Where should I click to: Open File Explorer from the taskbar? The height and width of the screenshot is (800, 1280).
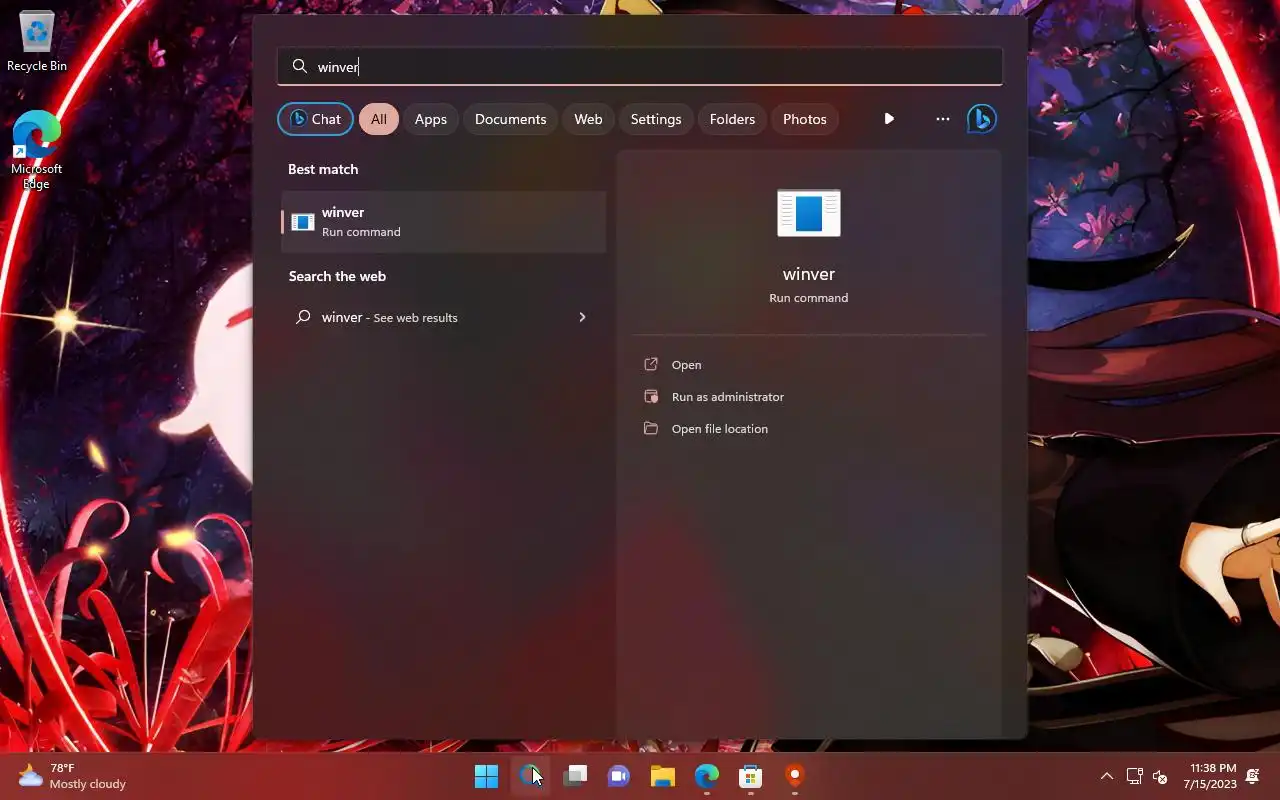663,776
